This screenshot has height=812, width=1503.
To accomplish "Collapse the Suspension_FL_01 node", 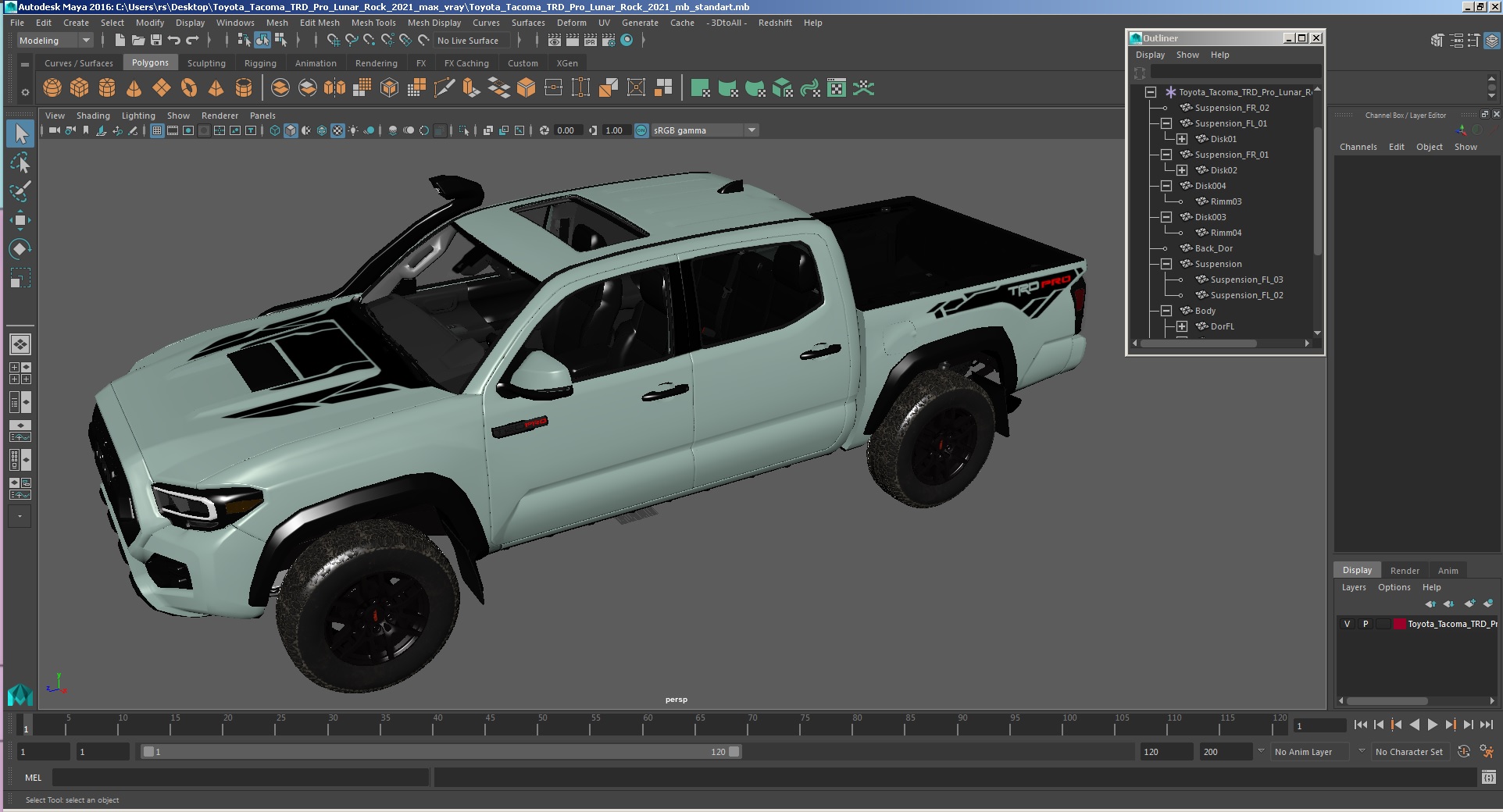I will point(1166,123).
